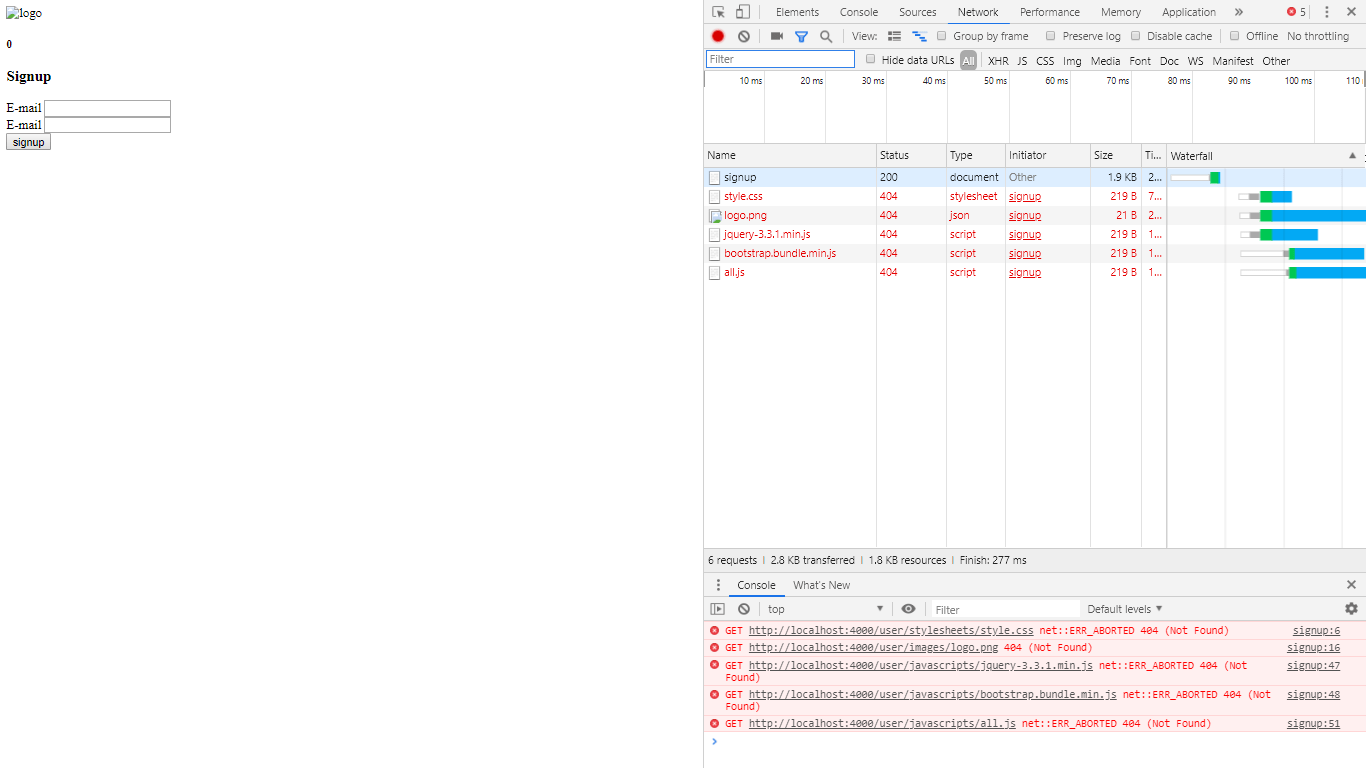Switch to the Performance tab
The image size is (1366, 768).
point(1049,11)
